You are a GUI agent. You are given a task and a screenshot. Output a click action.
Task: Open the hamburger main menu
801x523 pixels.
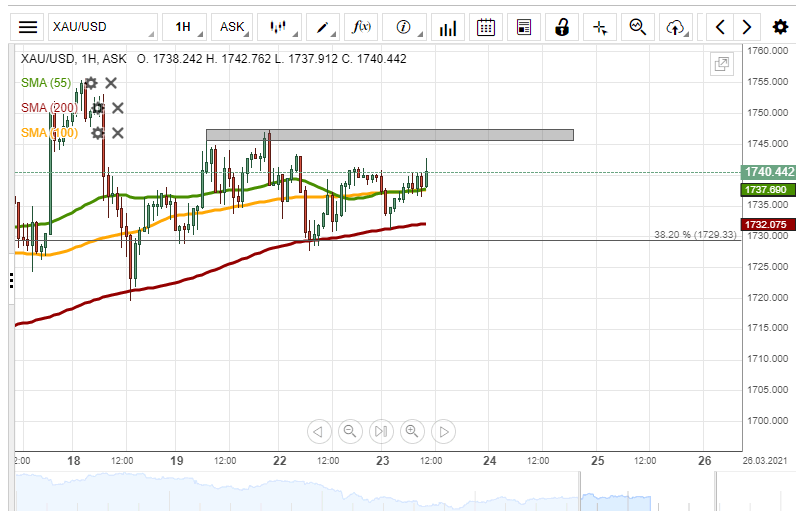(x=29, y=27)
